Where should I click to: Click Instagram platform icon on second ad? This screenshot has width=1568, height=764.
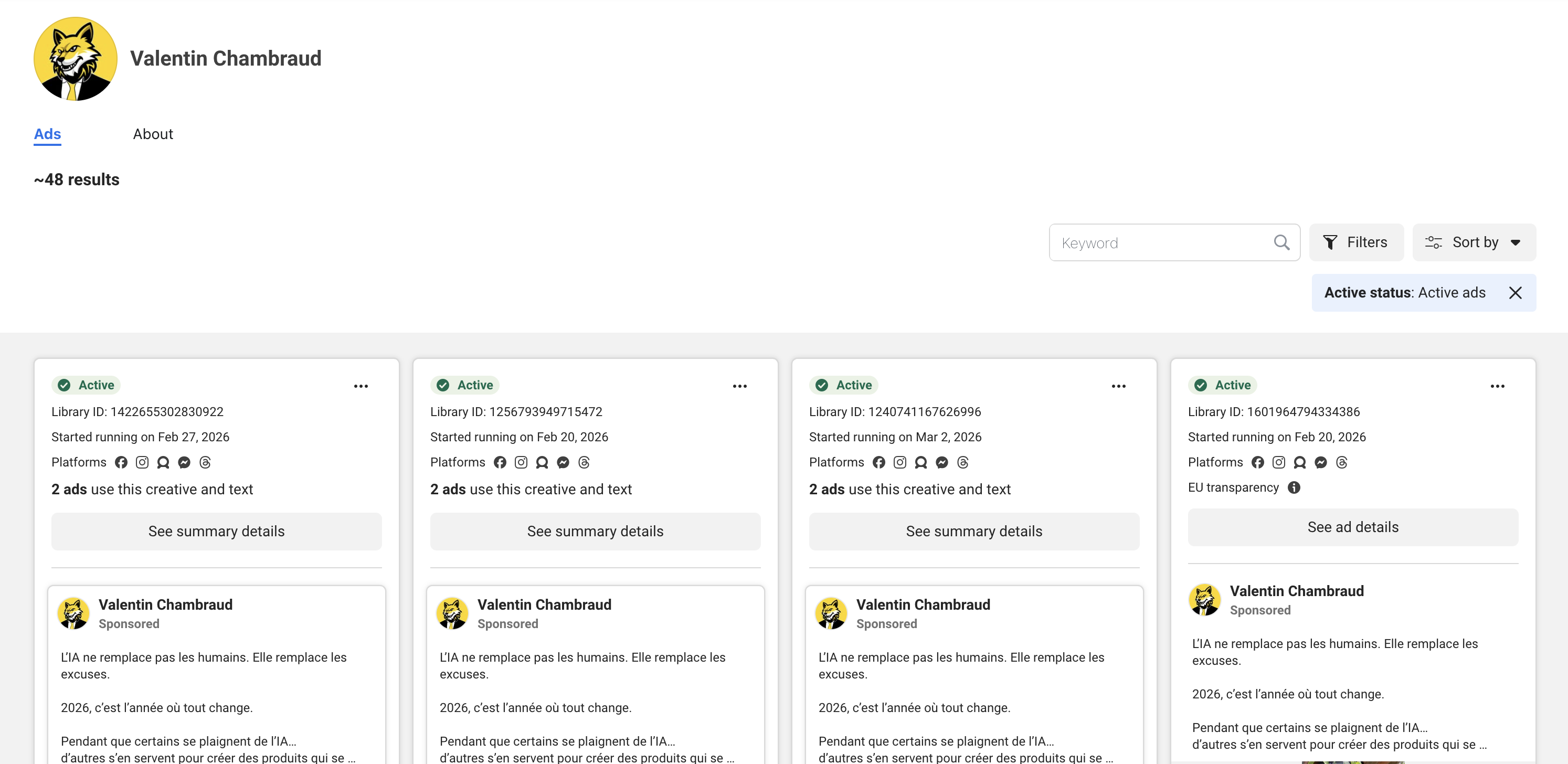[x=521, y=463]
